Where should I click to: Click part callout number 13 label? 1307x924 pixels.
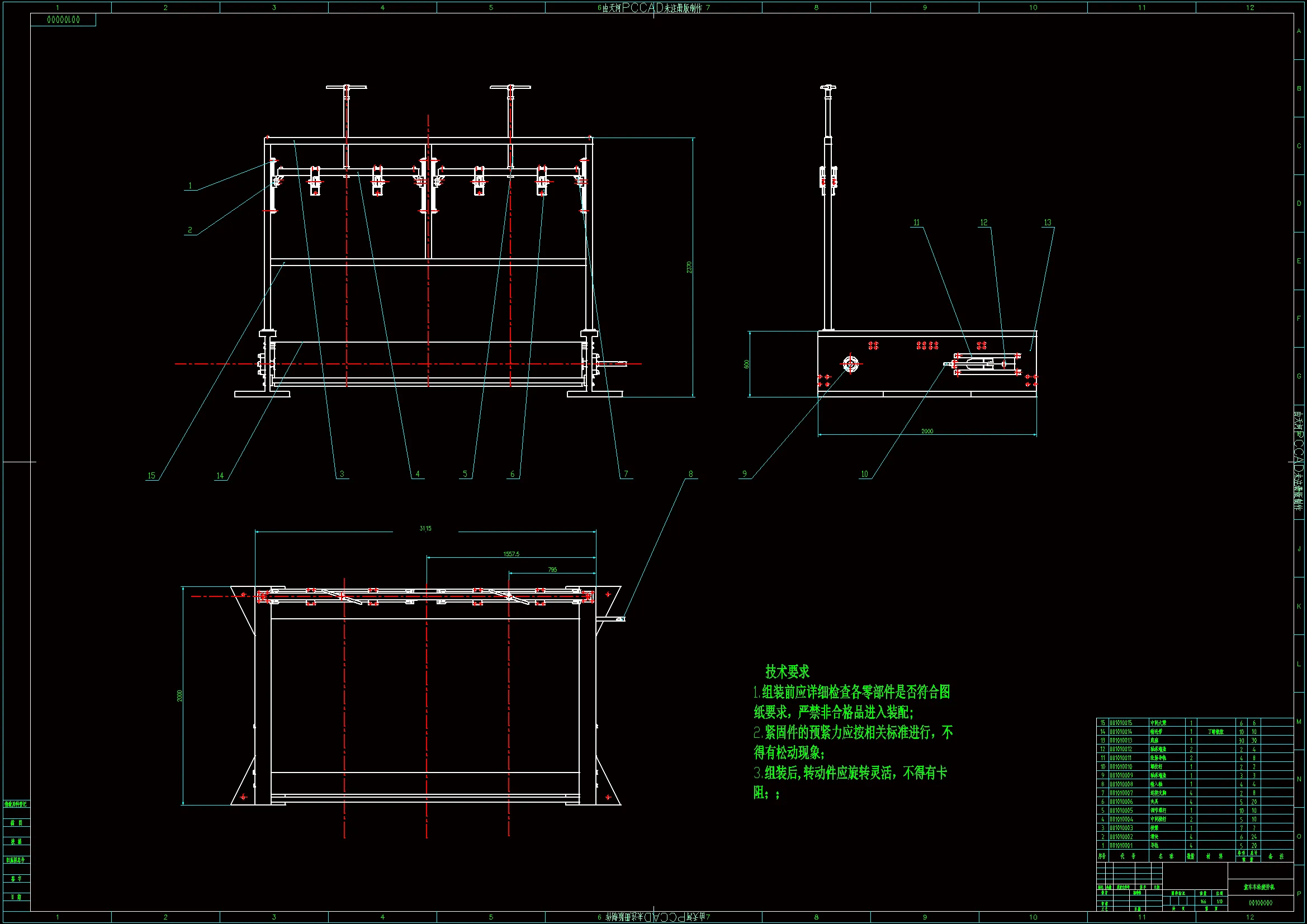pos(1048,222)
